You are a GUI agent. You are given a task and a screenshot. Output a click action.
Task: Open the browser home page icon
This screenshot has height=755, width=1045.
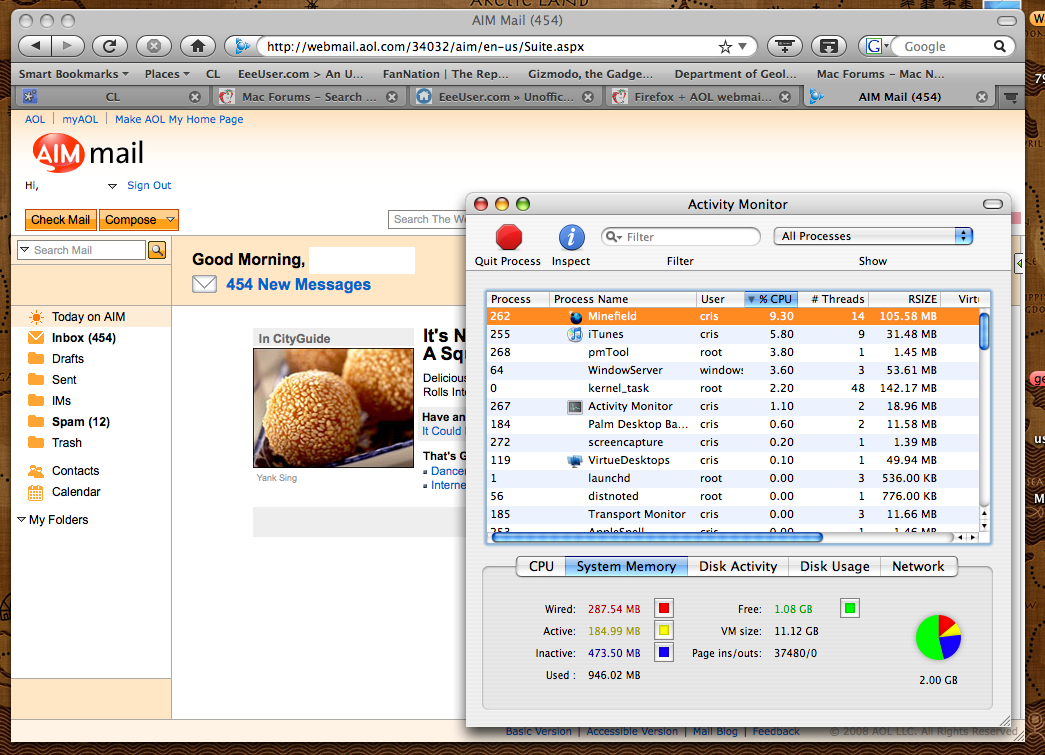click(198, 46)
